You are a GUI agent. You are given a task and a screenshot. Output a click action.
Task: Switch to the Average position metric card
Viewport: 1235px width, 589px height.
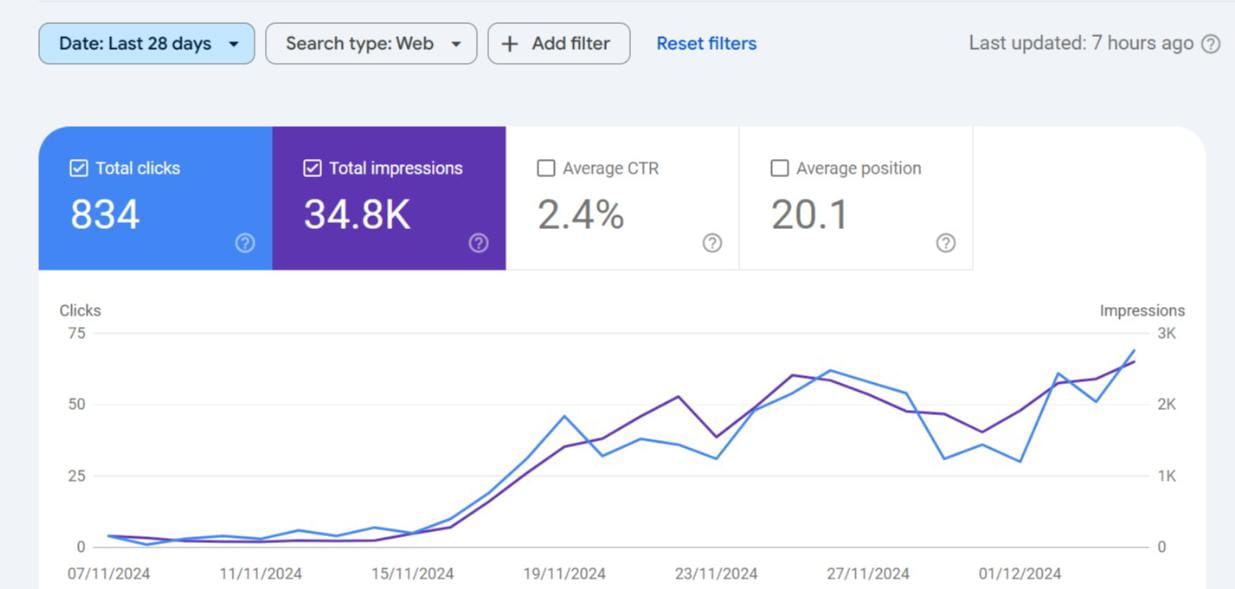click(x=855, y=198)
